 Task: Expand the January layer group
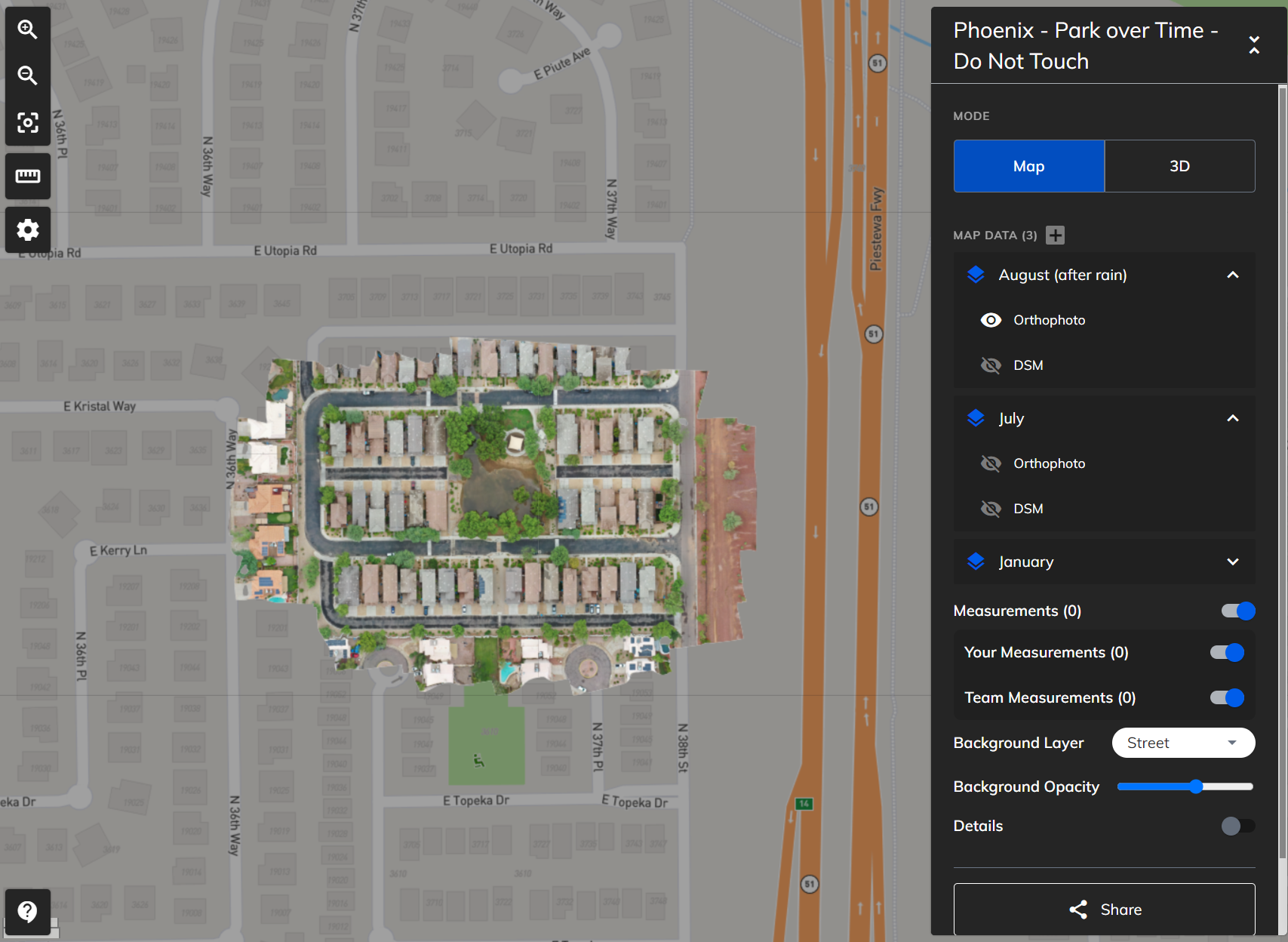pos(1234,562)
